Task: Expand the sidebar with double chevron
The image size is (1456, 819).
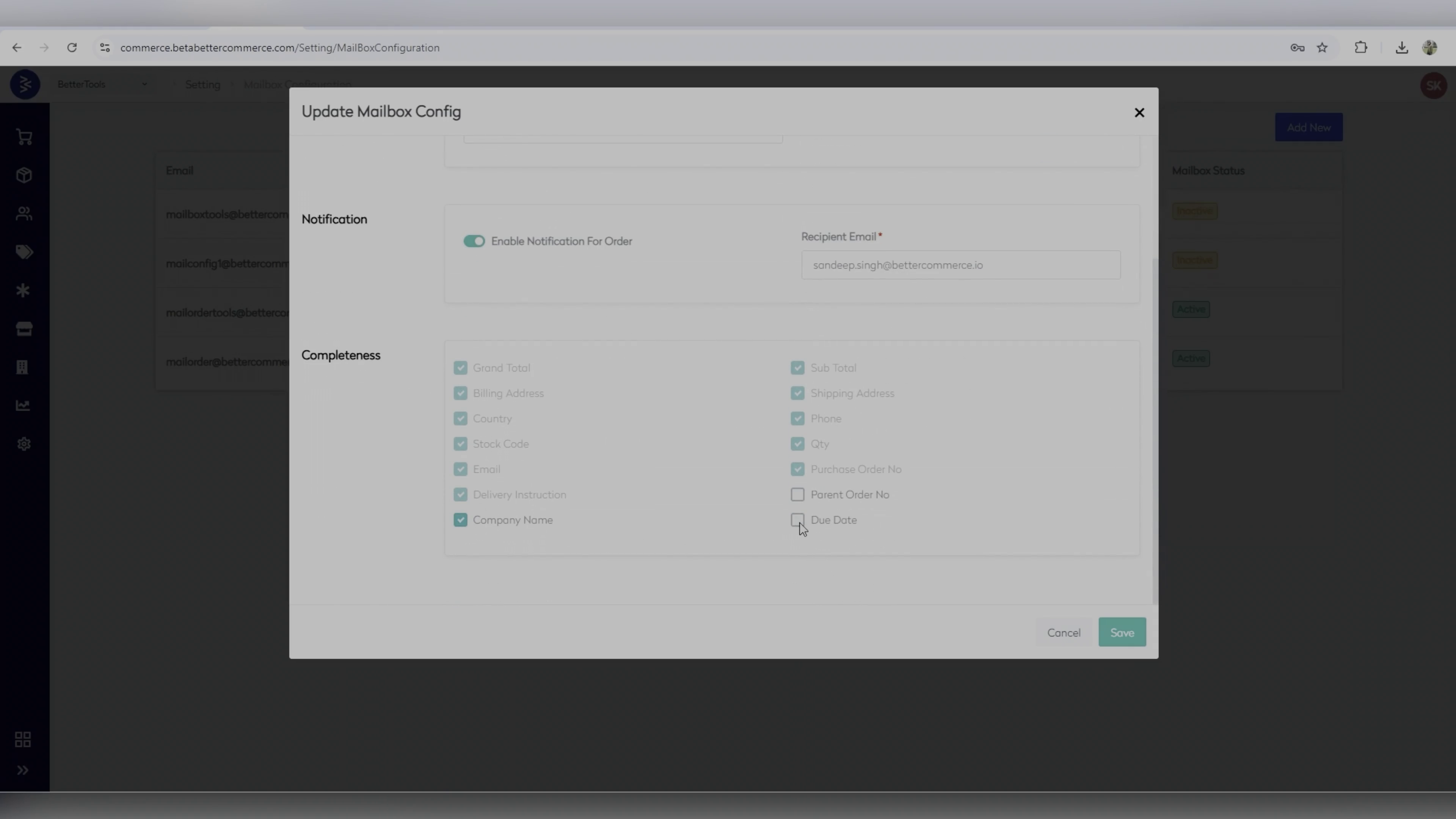Action: pos(23,770)
